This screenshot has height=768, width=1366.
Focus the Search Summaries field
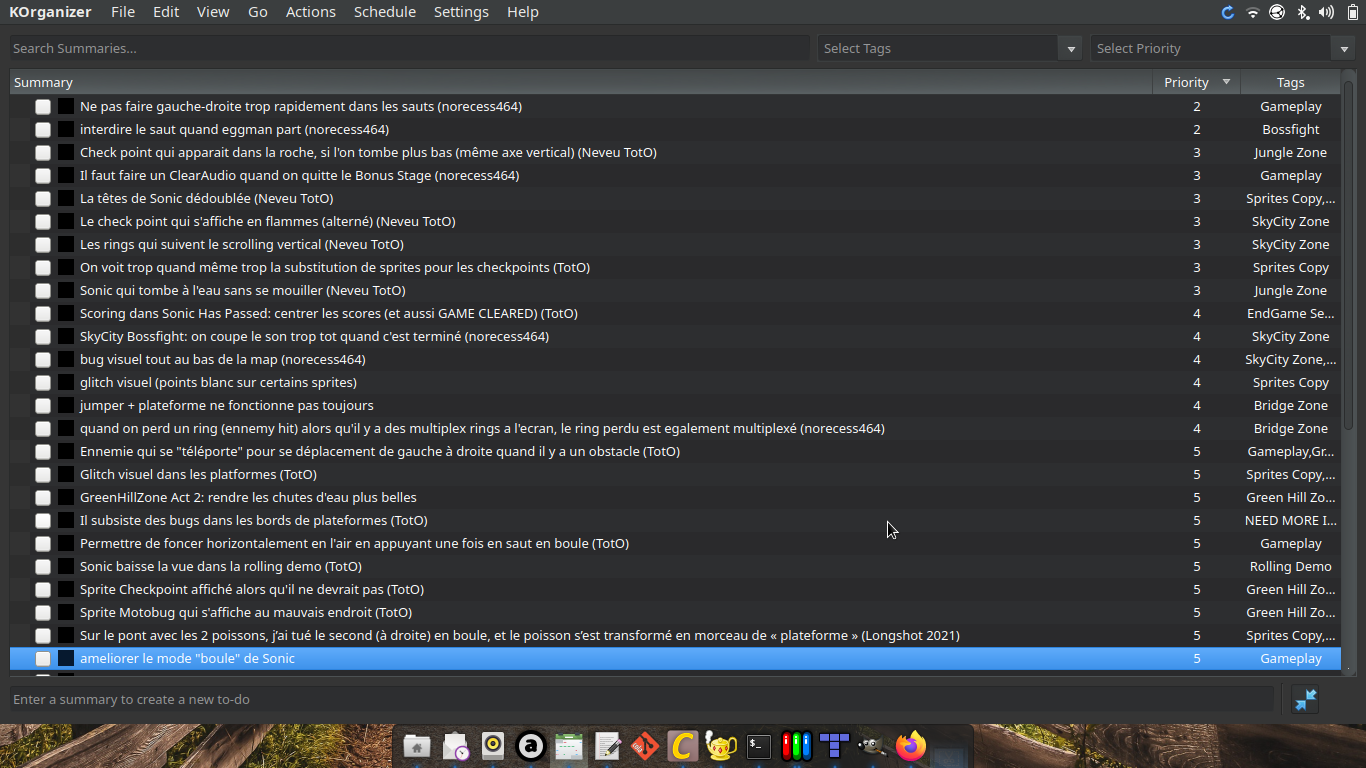409,48
